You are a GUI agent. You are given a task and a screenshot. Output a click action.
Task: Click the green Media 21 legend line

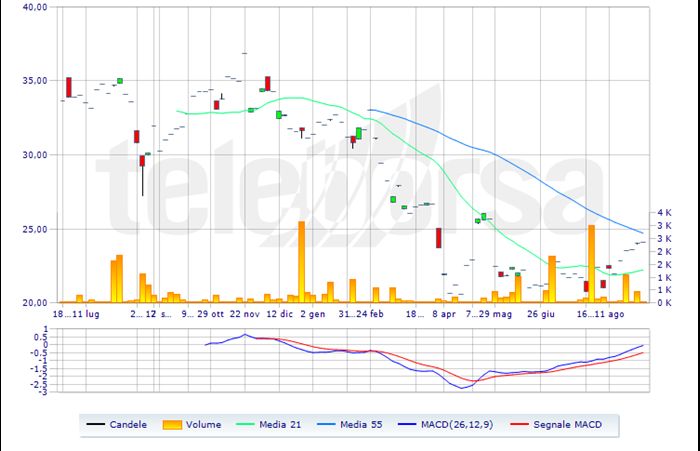pyautogui.click(x=245, y=424)
